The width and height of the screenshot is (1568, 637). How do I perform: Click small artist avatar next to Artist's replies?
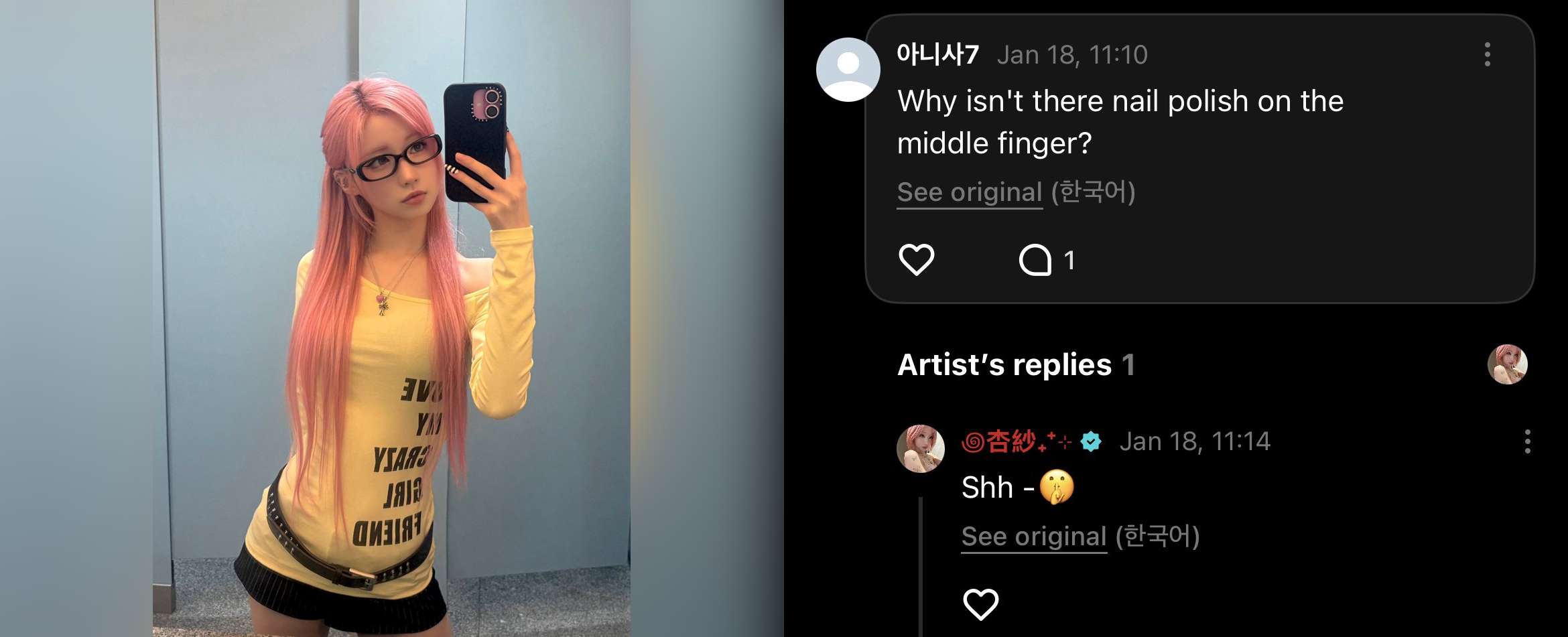(x=1507, y=364)
